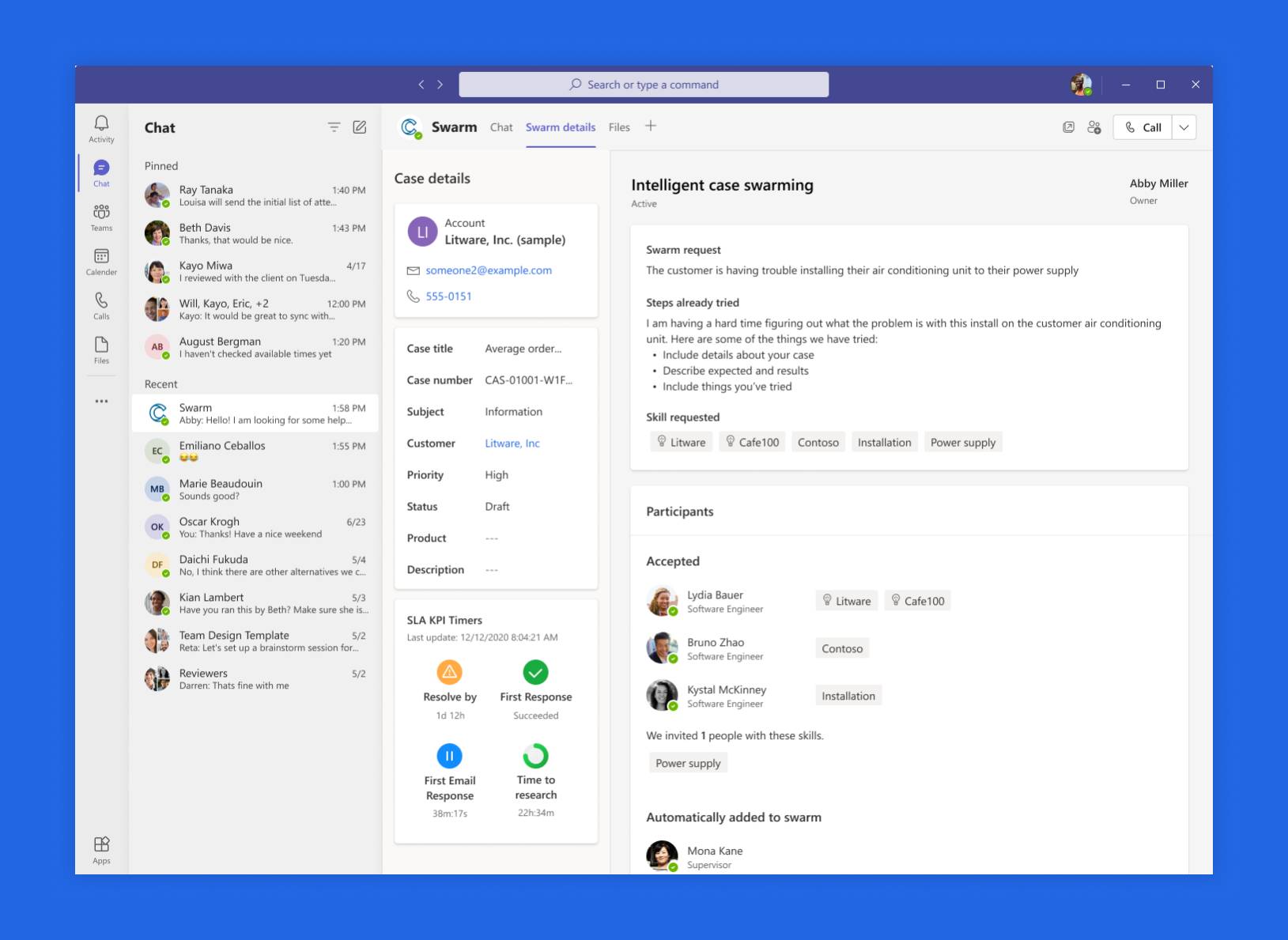Click Bruno Zhao's Contoso skill tag

tap(842, 648)
